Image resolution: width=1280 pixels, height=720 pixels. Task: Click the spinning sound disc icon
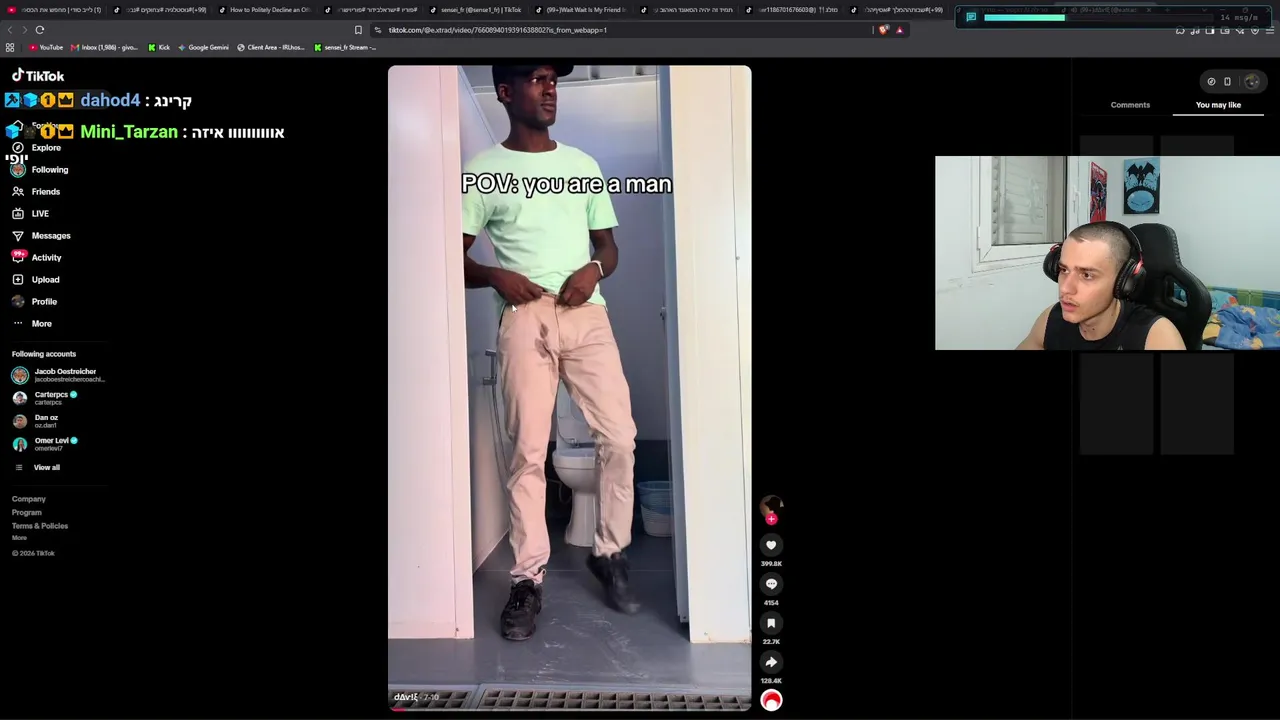click(771, 701)
